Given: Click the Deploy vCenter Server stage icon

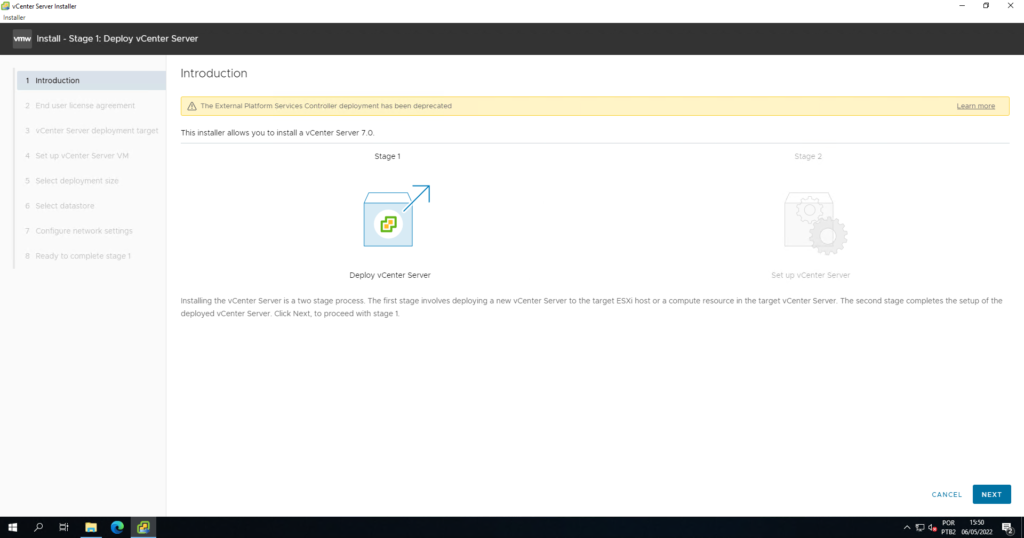Looking at the screenshot, I should (396, 216).
